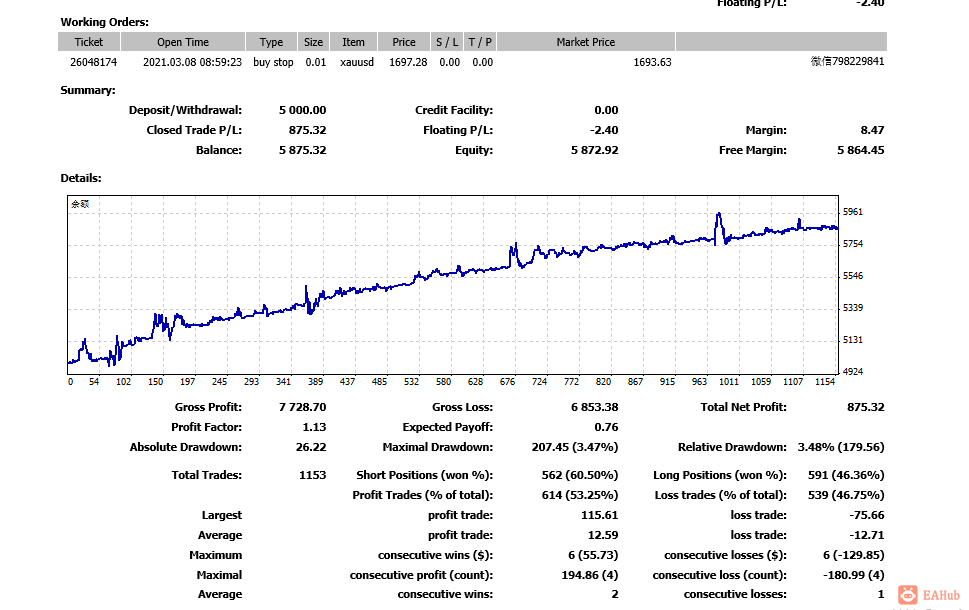
Task: Click the Balance value 5 875.32
Action: click(x=302, y=150)
